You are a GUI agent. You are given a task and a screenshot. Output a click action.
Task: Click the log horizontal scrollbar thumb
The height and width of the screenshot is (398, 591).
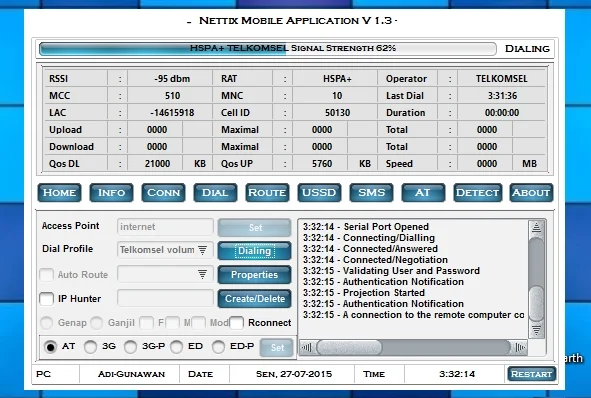click(x=349, y=347)
